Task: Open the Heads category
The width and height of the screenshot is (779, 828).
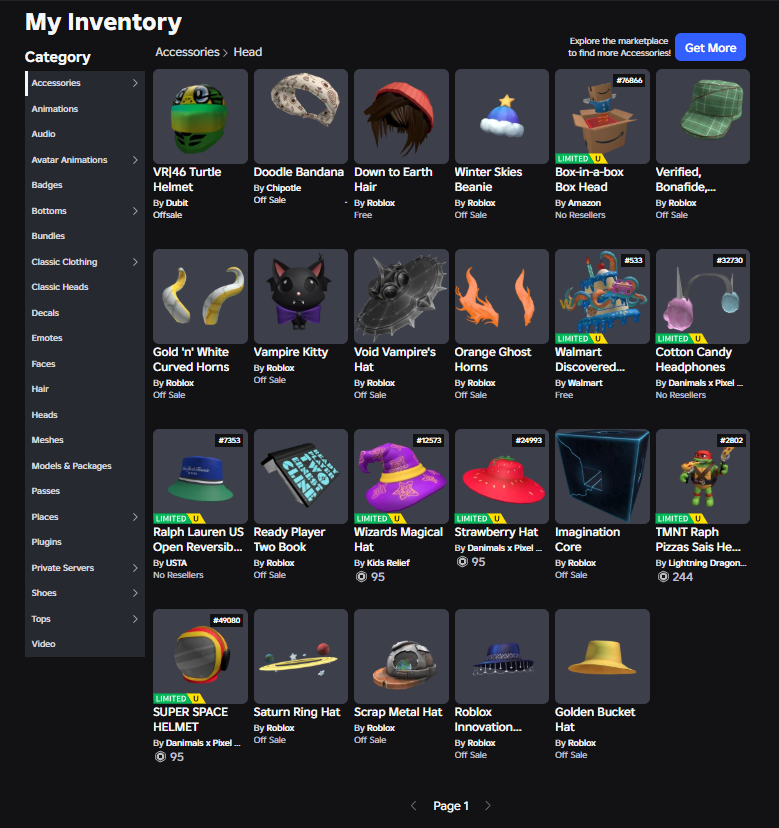Action: (x=85, y=415)
